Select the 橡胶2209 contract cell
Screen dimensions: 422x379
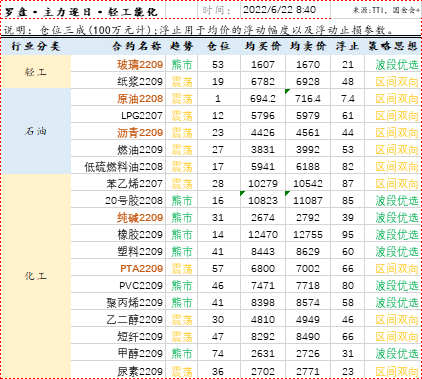[x=118, y=234]
